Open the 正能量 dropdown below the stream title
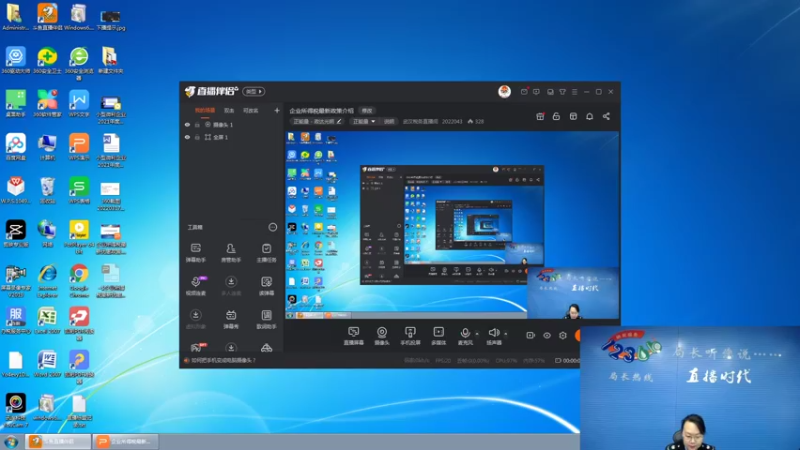 (x=364, y=121)
